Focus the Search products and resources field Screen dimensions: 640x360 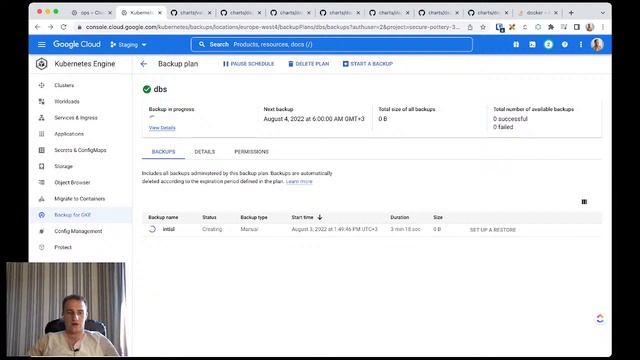[x=331, y=44]
